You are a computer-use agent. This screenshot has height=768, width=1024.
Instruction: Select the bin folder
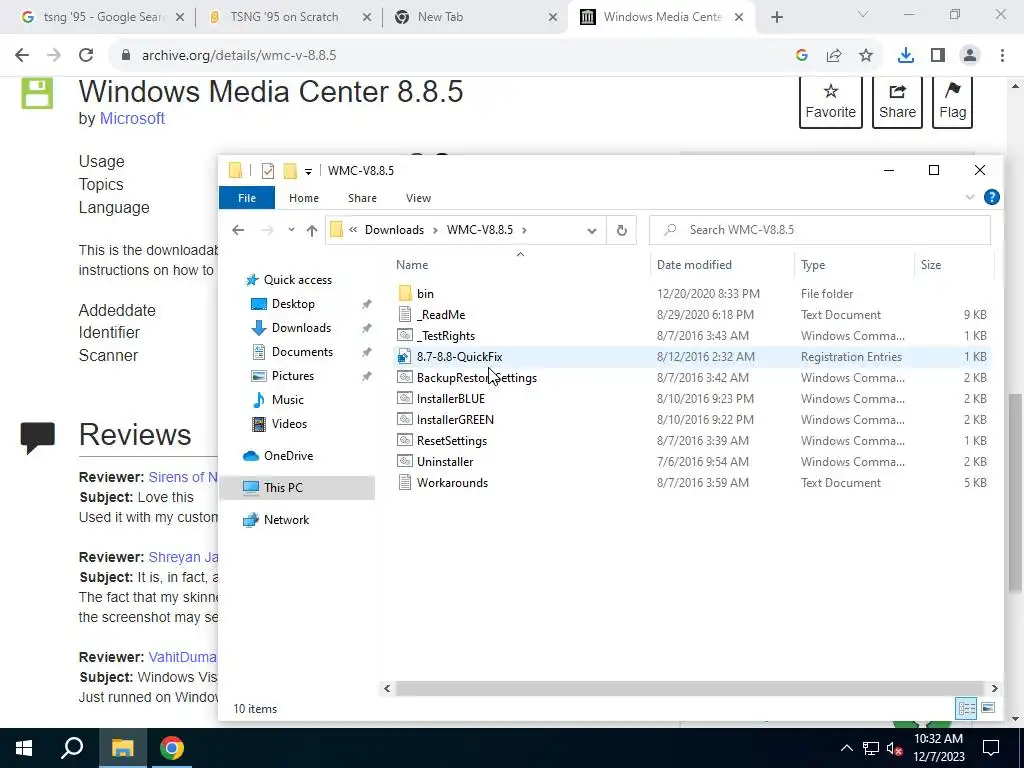click(425, 294)
